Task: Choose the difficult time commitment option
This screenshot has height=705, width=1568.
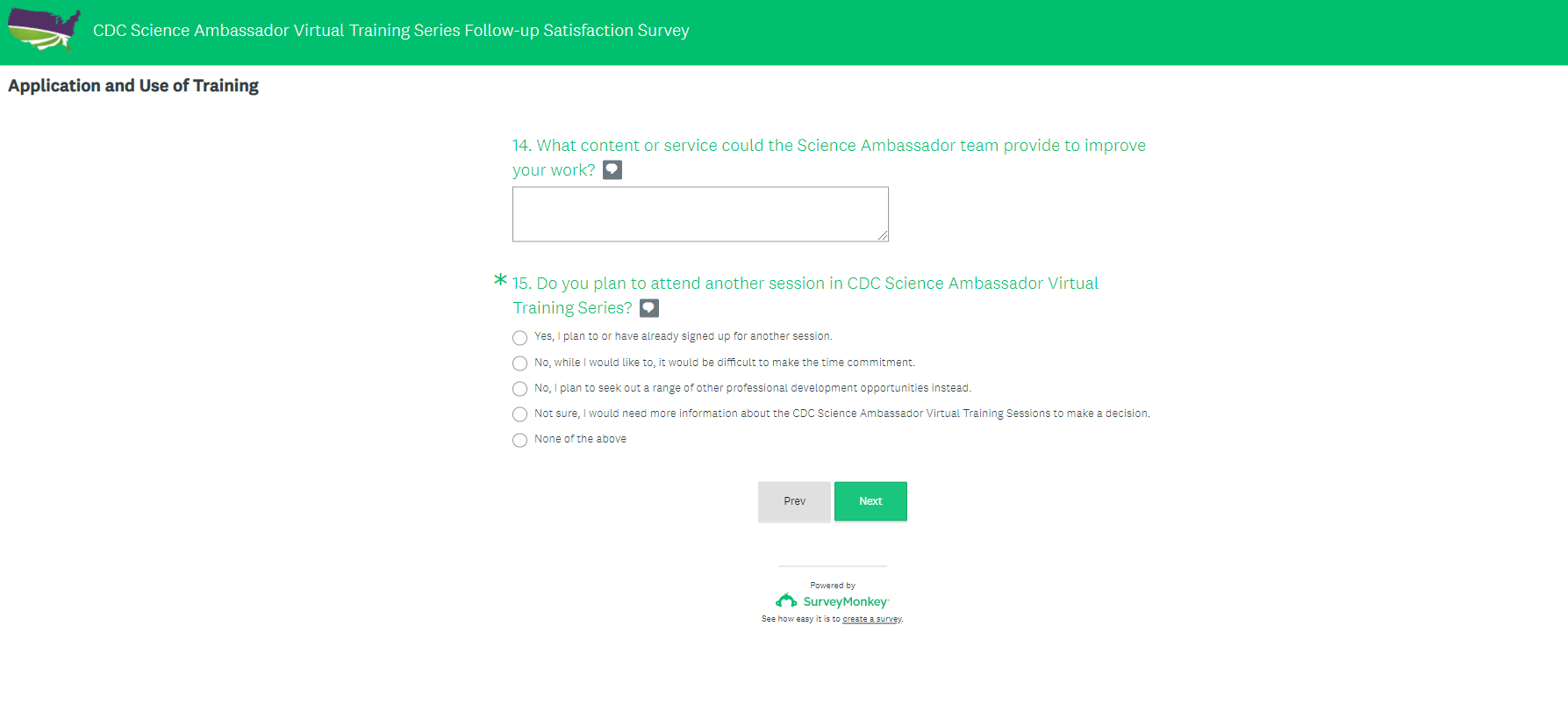Action: point(520,363)
